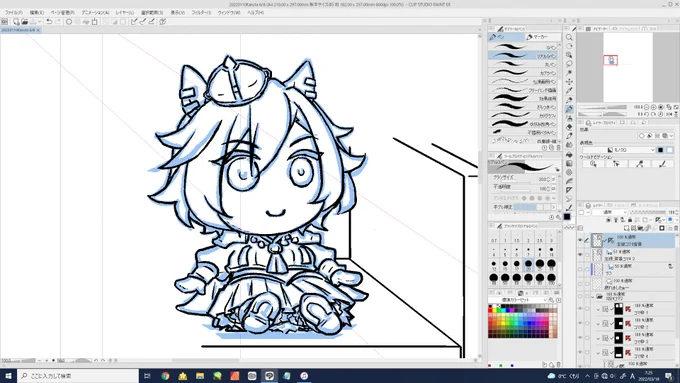
Task: Click the New layer folder icon
Action: coord(641,228)
